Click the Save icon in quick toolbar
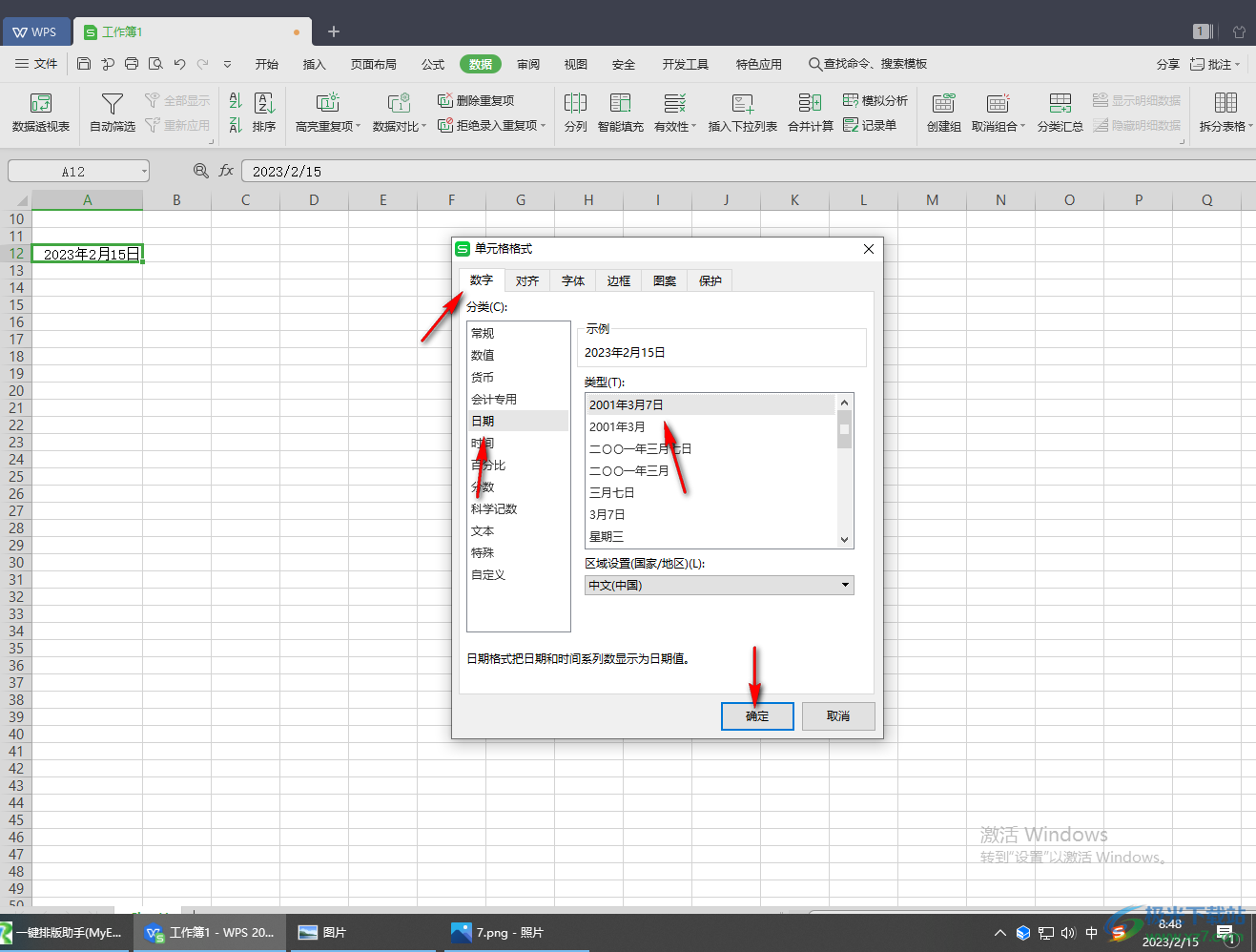 84,64
